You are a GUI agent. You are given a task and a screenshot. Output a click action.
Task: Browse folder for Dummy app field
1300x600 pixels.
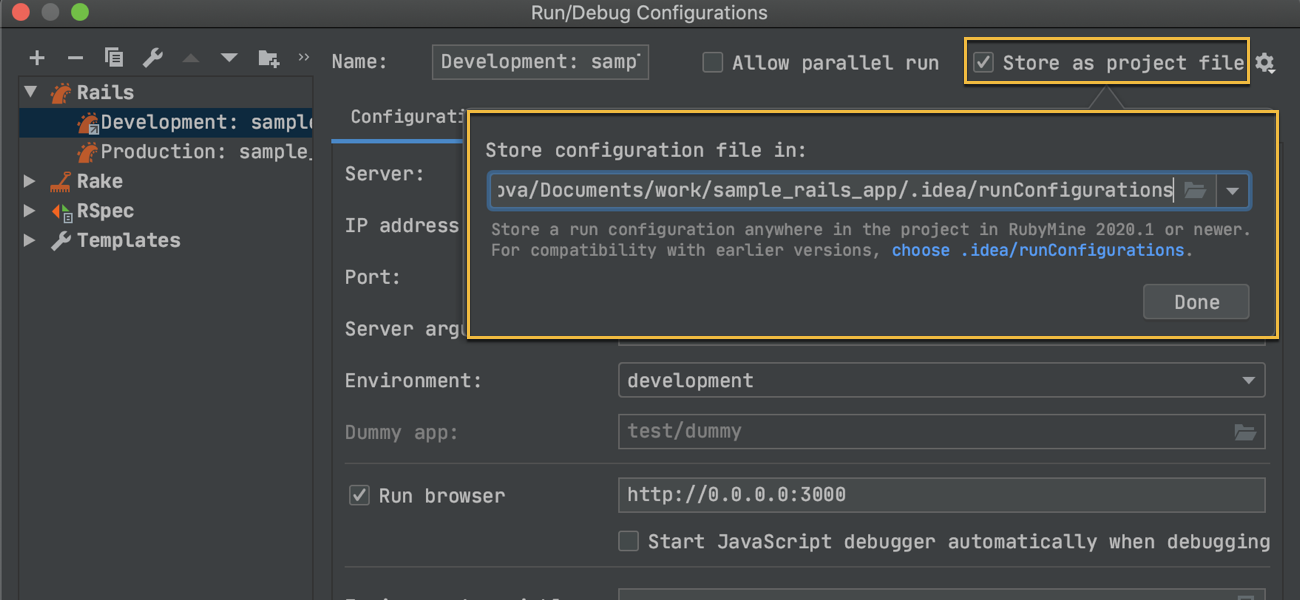point(1245,432)
